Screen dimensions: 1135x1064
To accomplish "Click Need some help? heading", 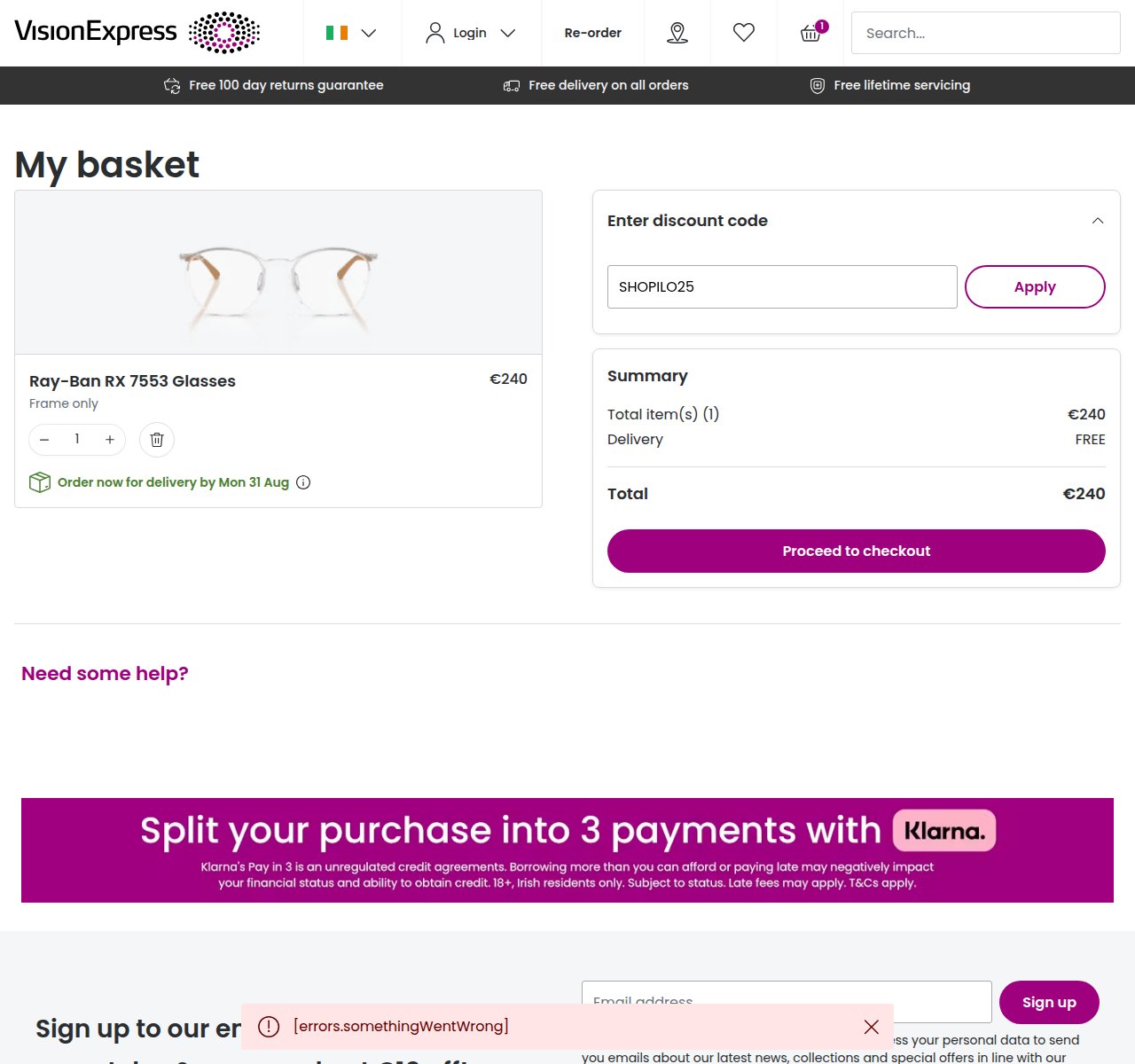I will [x=105, y=674].
